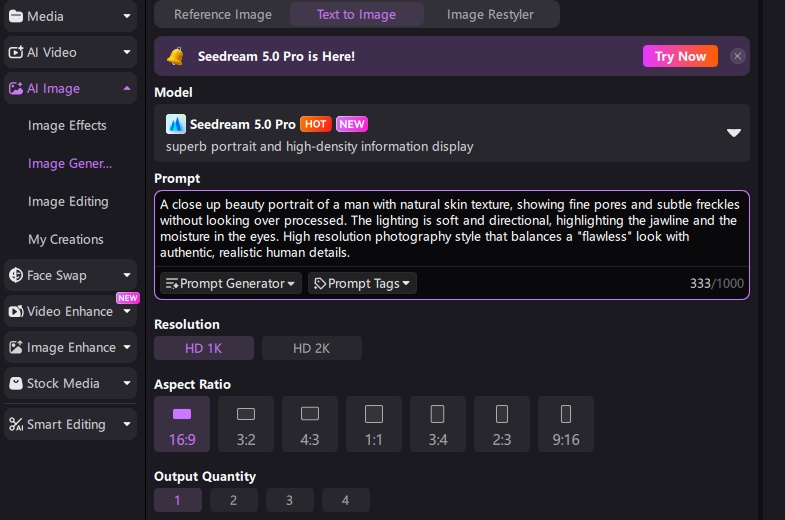Choose the 2:3 aspect ratio
The image size is (785, 520).
pyautogui.click(x=502, y=424)
